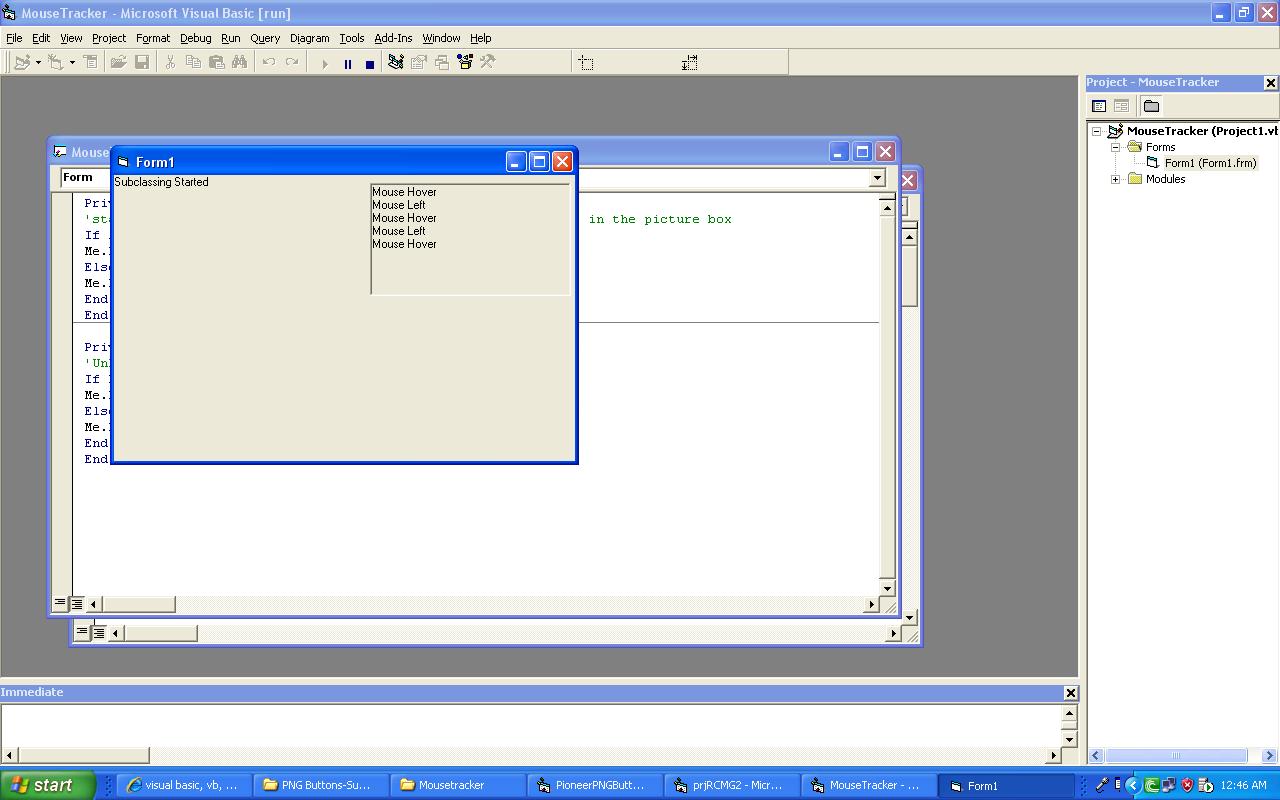Viewport: 1280px width, 800px height.
Task: Click inside the Immediate window text area
Action: pyautogui.click(x=530, y=725)
